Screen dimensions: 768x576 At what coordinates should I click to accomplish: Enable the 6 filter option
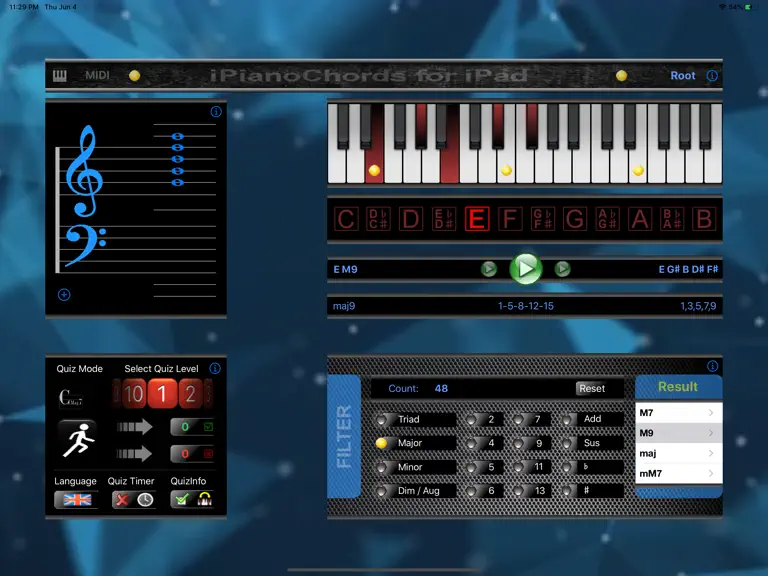(x=483, y=491)
